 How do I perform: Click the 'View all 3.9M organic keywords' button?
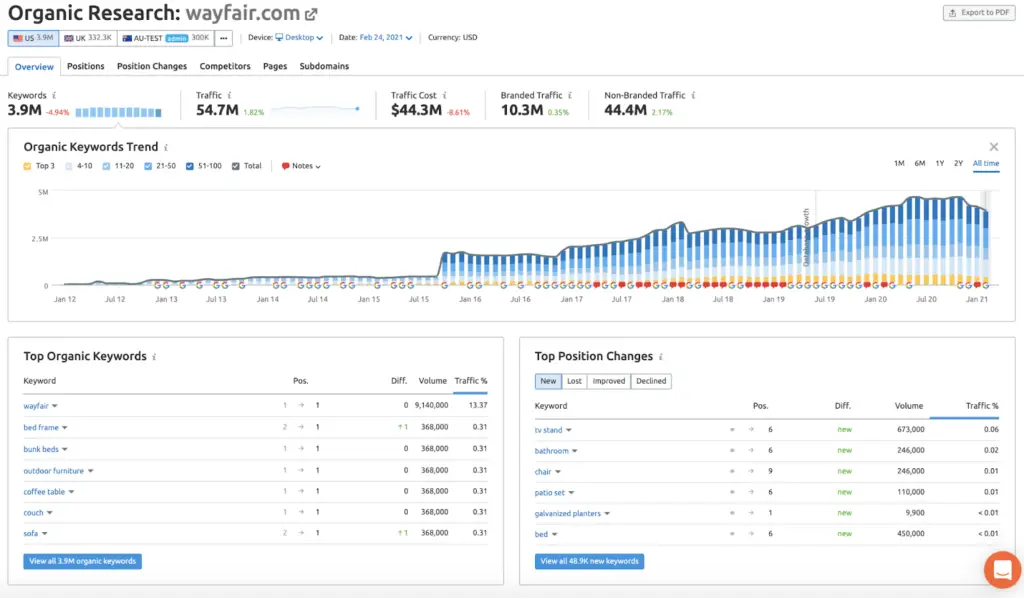[82, 561]
